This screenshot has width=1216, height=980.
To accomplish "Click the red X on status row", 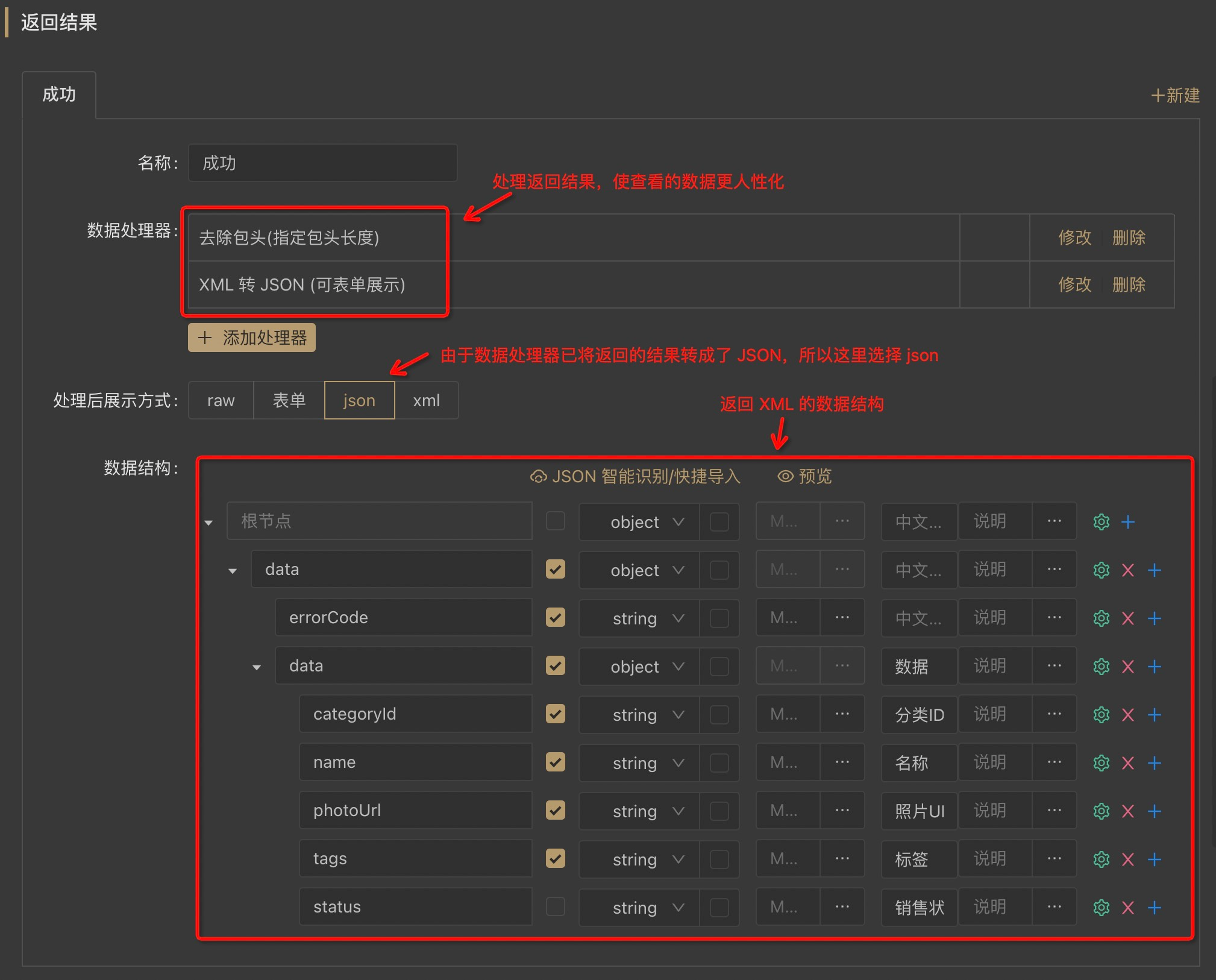I will pyautogui.click(x=1127, y=907).
